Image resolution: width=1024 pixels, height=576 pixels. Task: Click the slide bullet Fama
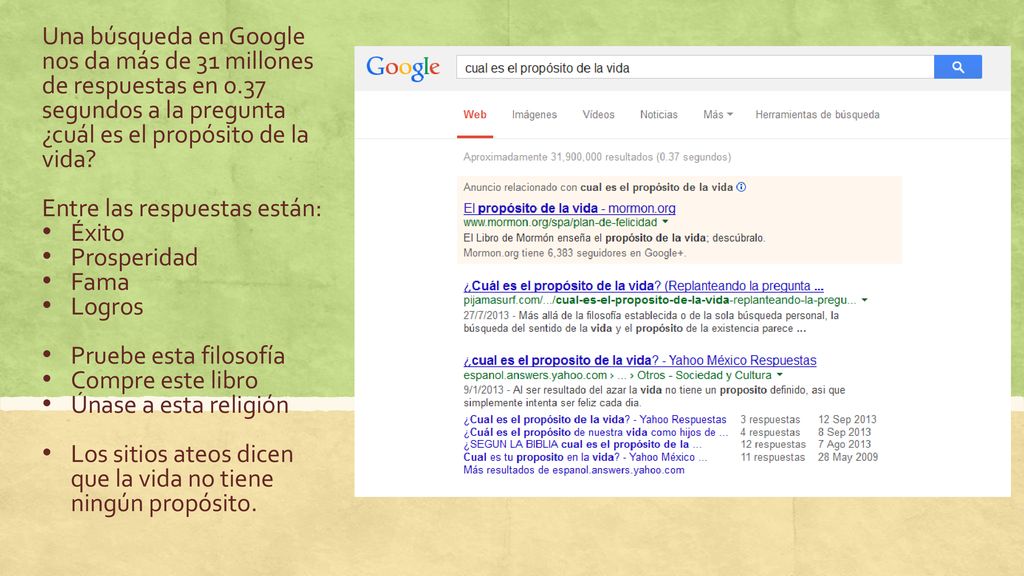point(100,282)
